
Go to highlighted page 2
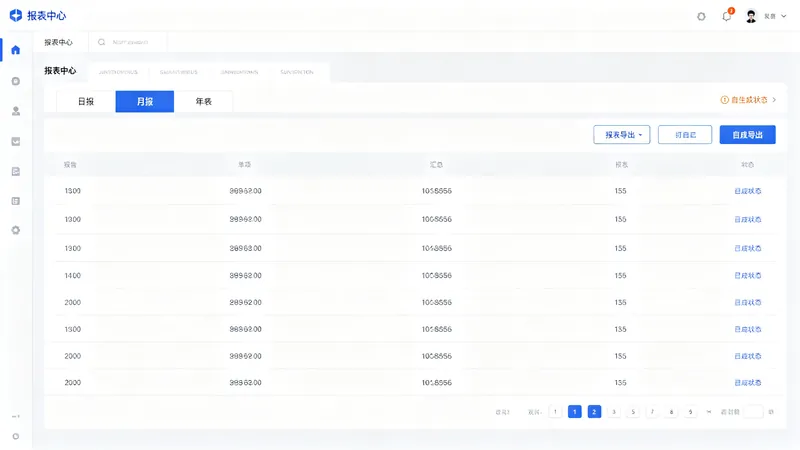point(594,412)
